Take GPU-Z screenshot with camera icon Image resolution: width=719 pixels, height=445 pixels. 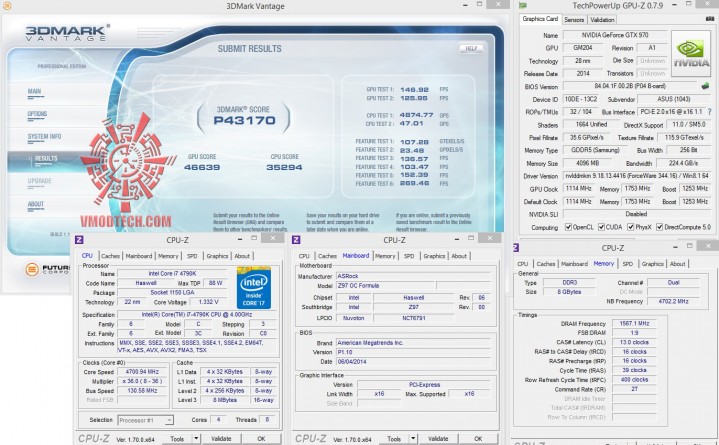click(x=710, y=19)
